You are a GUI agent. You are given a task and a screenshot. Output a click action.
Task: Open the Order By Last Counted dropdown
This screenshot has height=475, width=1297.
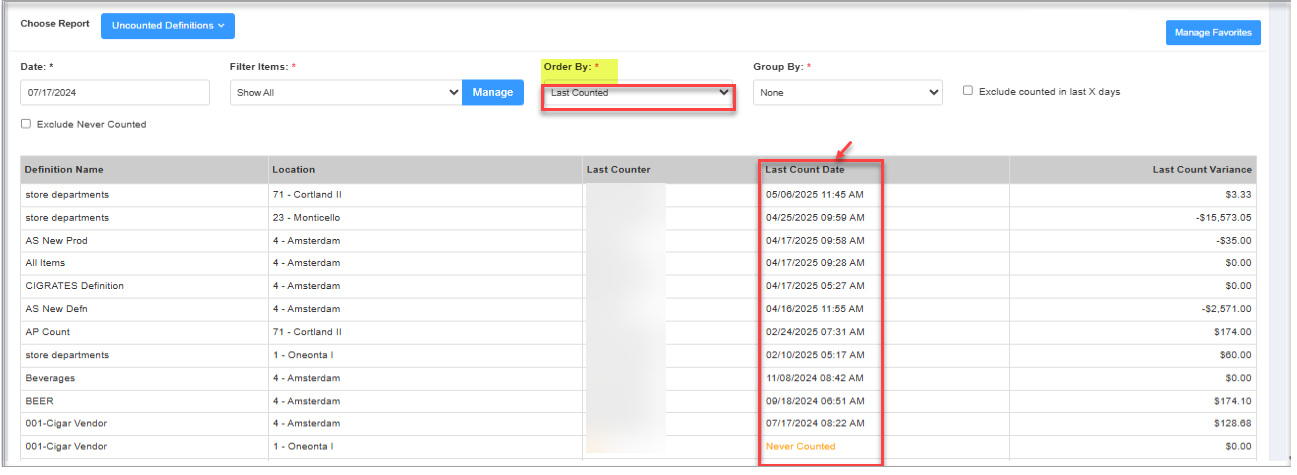639,93
